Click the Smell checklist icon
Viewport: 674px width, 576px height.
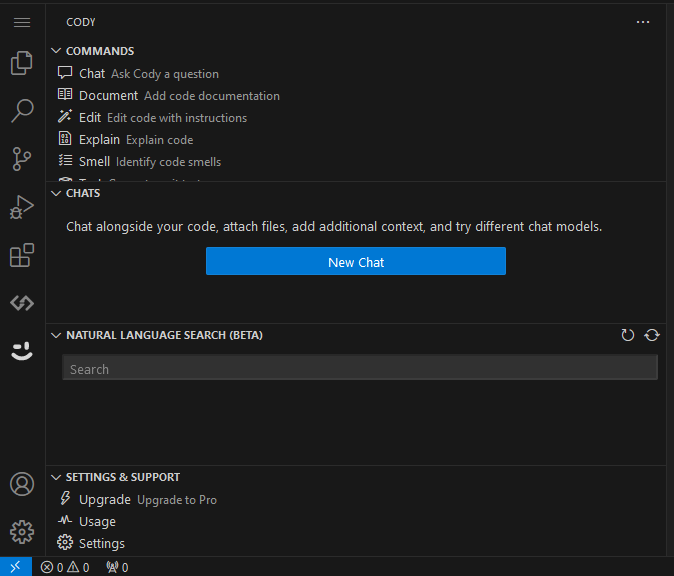coord(65,160)
